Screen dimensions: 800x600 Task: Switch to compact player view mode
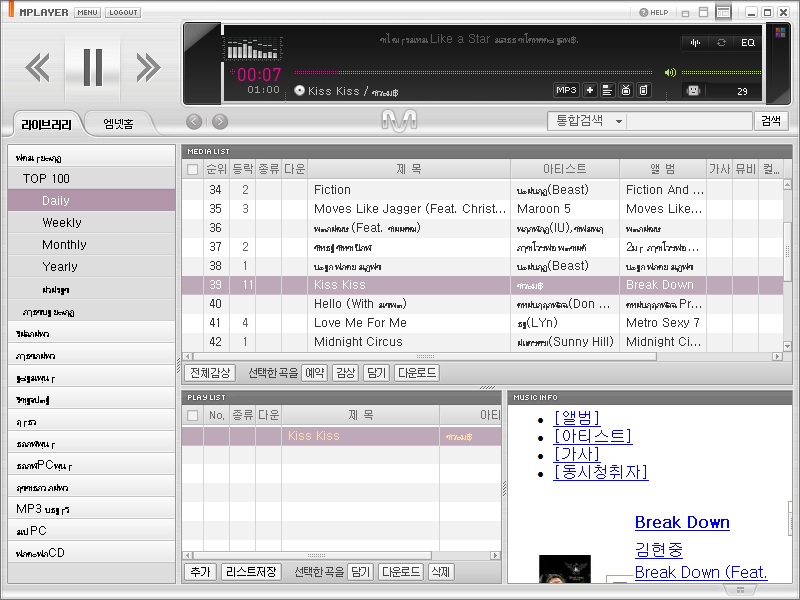pyautogui.click(x=704, y=12)
